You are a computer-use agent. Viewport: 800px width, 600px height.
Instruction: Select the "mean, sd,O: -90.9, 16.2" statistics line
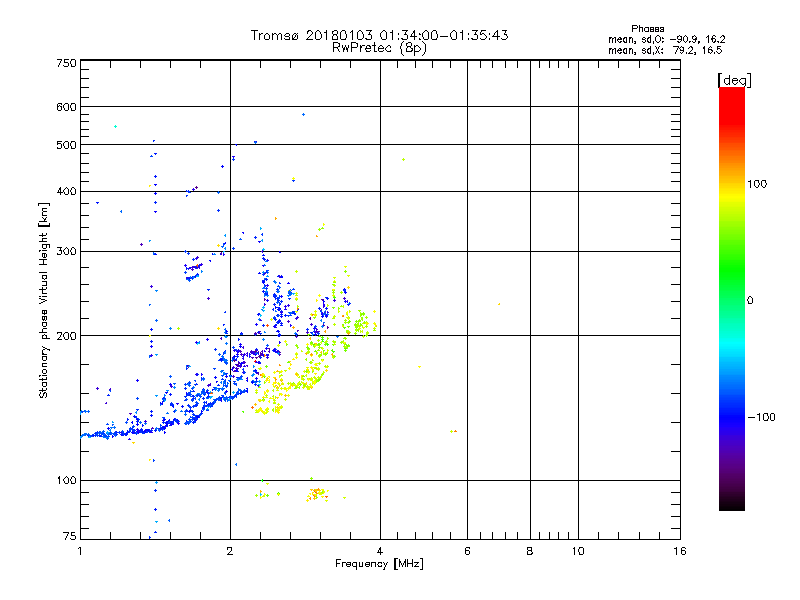click(x=666, y=39)
